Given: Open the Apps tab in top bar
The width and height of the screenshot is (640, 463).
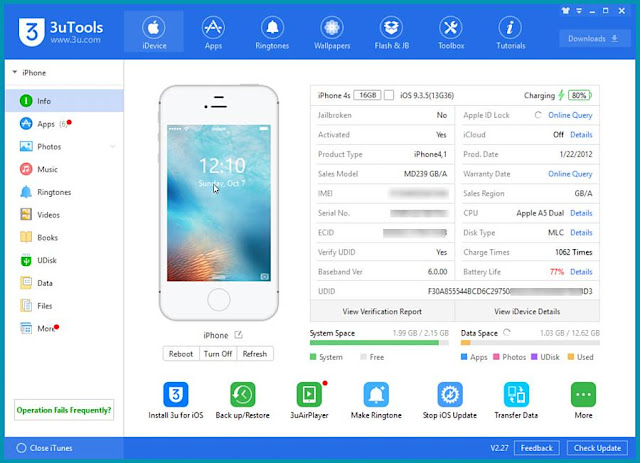Looking at the screenshot, I should click(x=213, y=32).
